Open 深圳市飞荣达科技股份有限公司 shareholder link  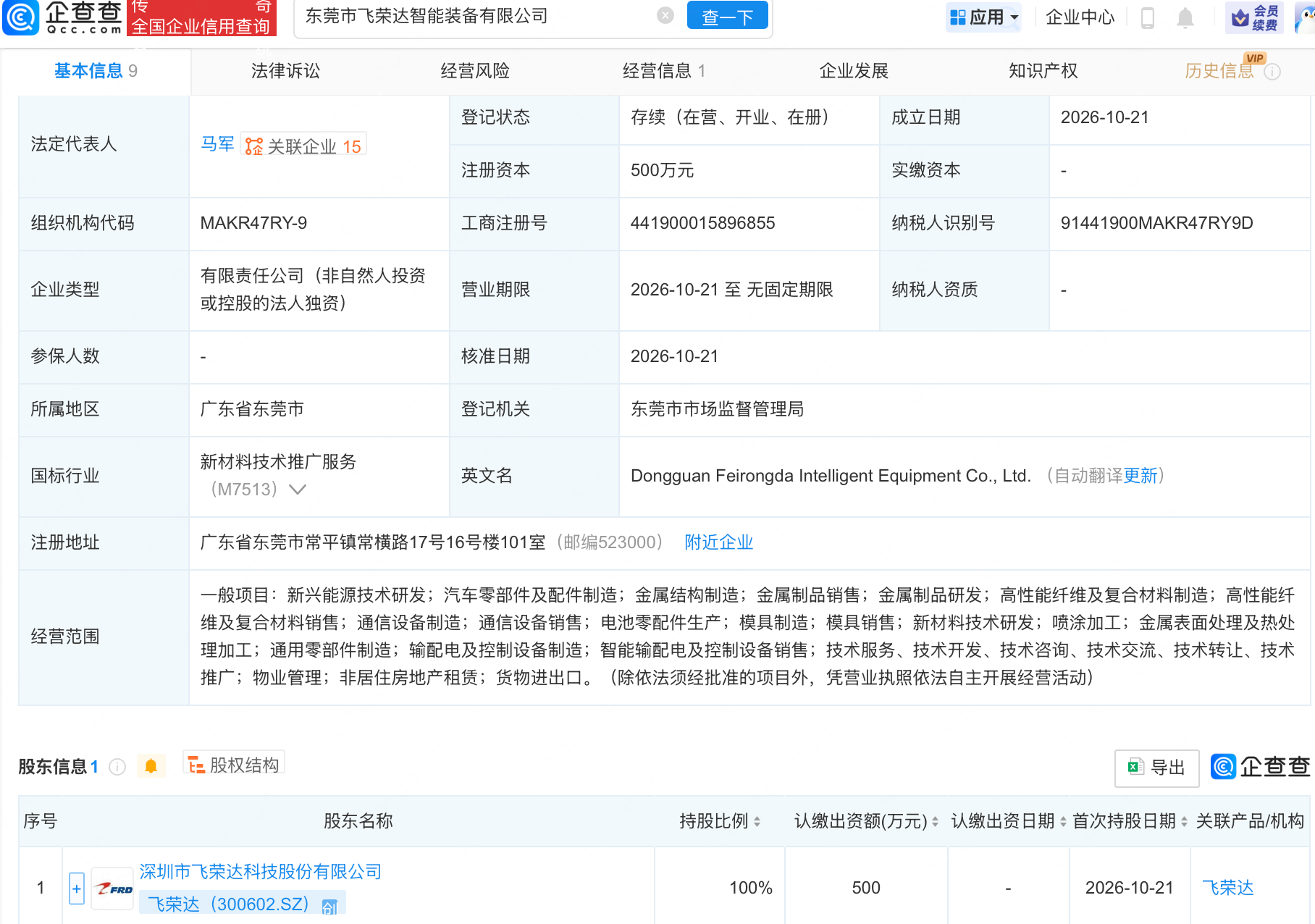(x=261, y=872)
